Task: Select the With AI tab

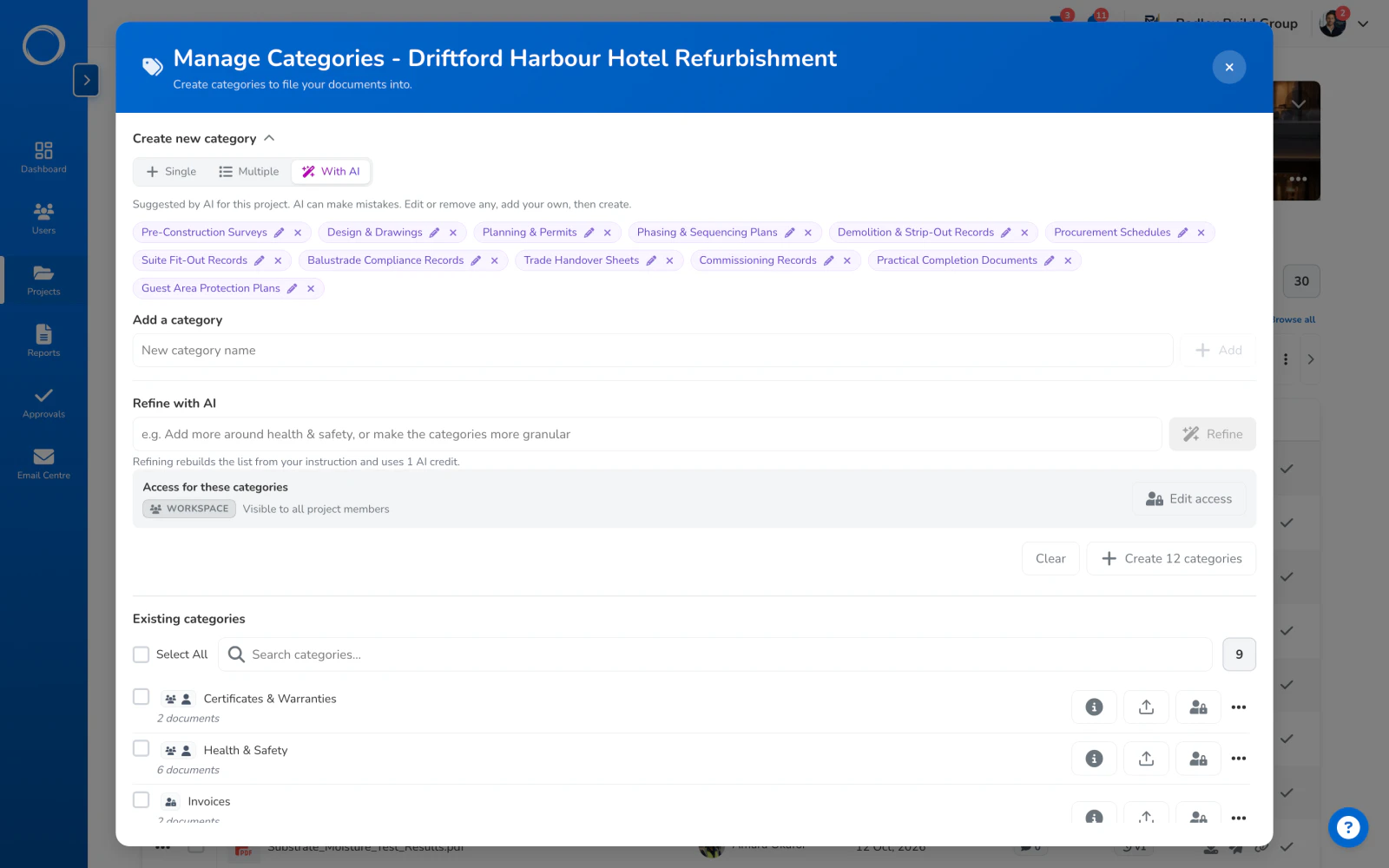Action: tap(331, 172)
